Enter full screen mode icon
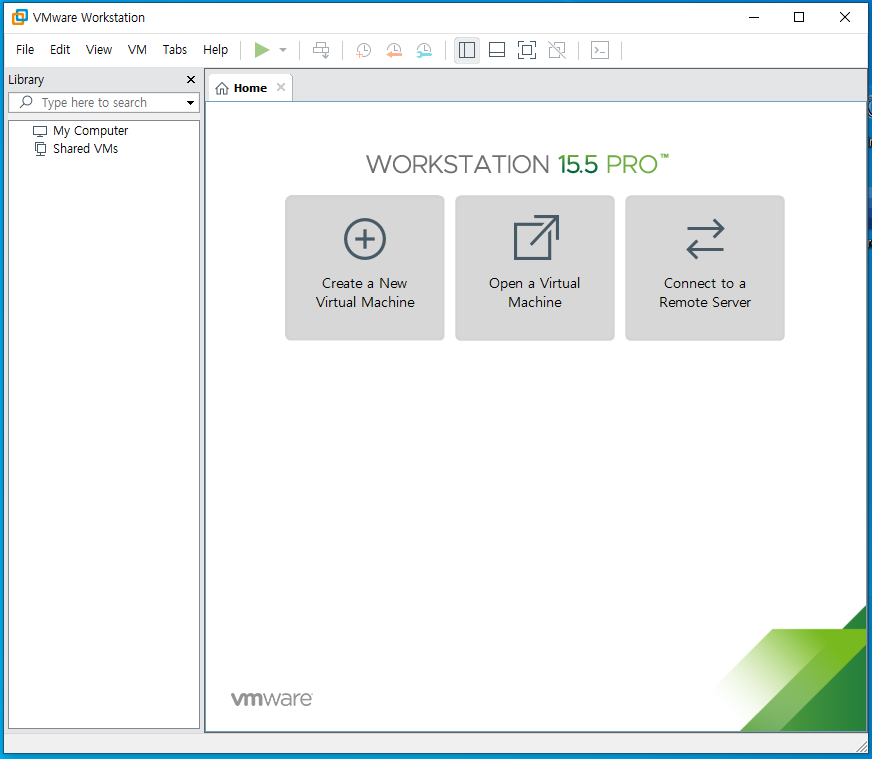This screenshot has width=872, height=759. [x=527, y=50]
